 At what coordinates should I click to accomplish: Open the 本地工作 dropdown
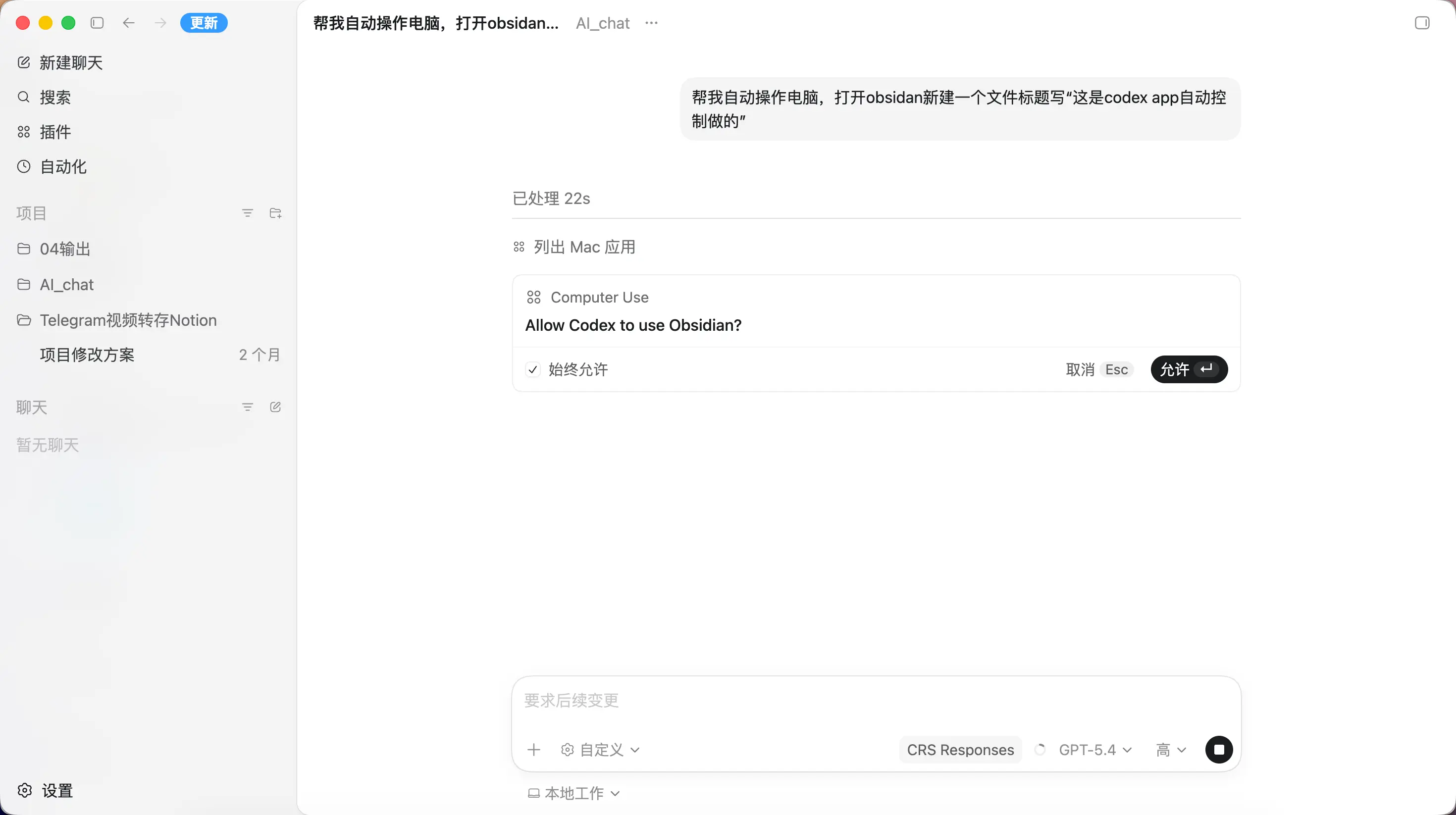click(574, 793)
